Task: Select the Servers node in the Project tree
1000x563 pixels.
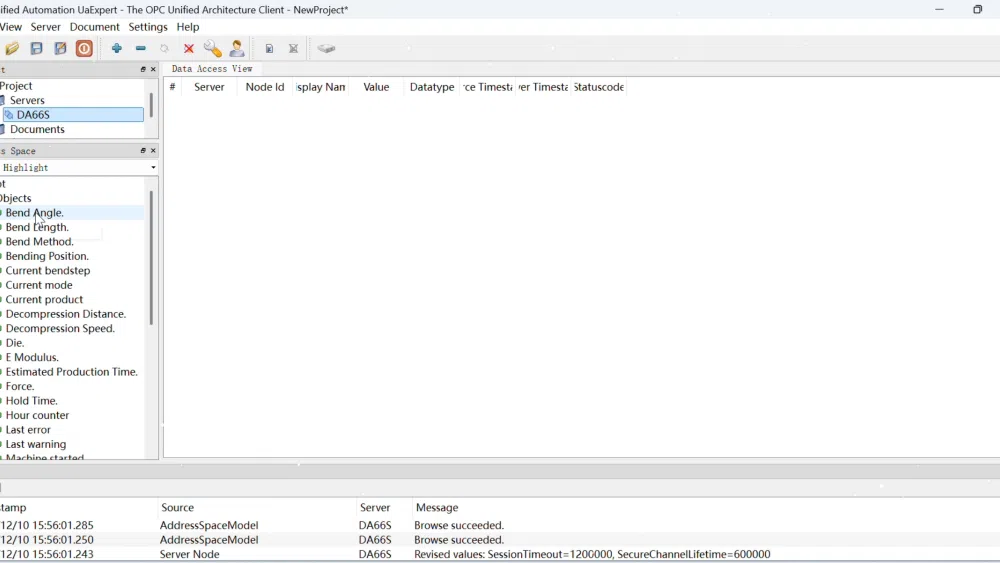Action: [x=27, y=100]
